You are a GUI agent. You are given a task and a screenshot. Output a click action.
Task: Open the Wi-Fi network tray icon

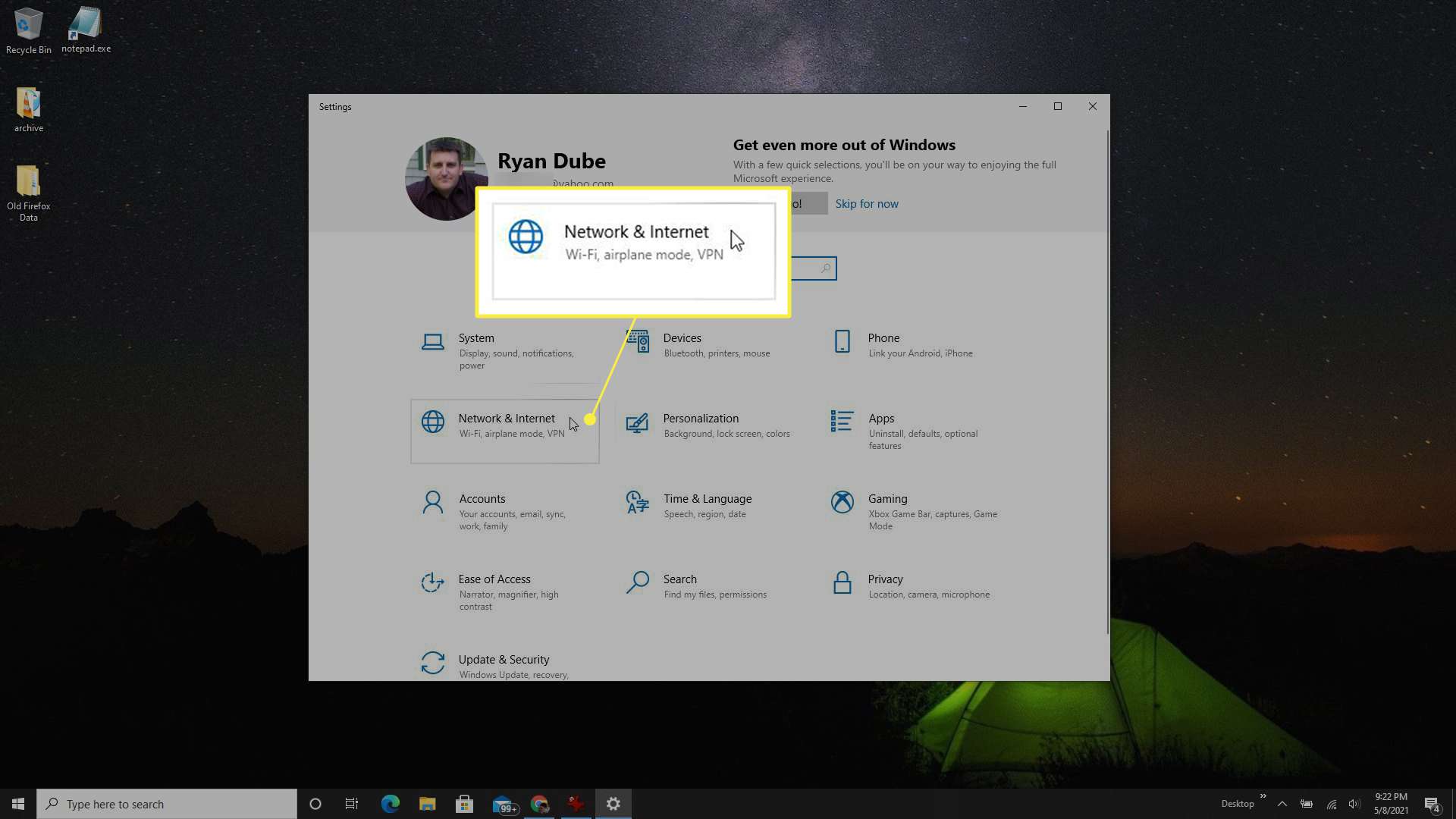(1332, 805)
